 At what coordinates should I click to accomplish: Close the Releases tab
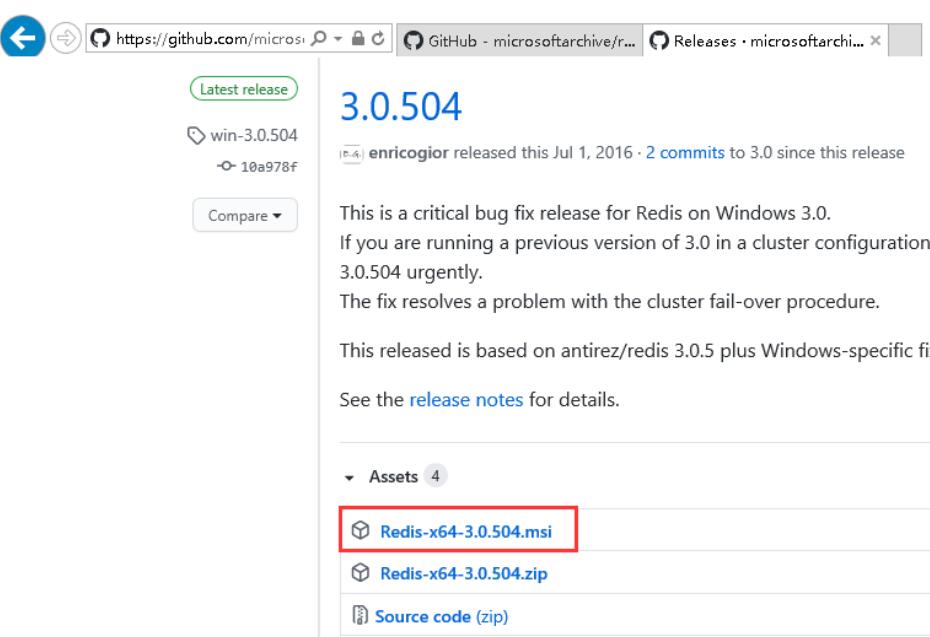point(875,40)
